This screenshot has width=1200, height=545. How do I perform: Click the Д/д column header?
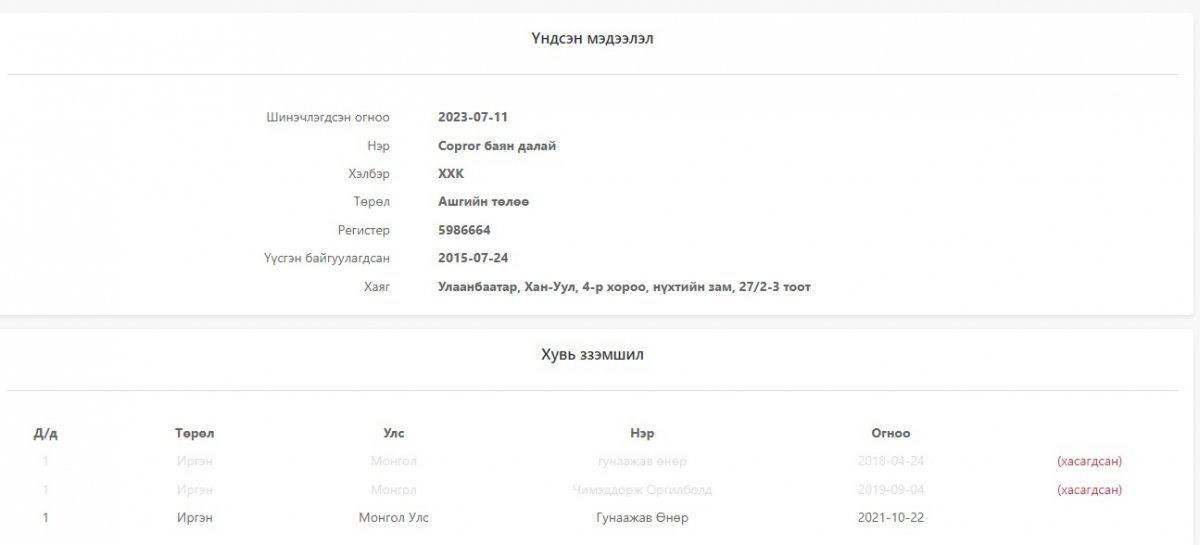(46, 434)
